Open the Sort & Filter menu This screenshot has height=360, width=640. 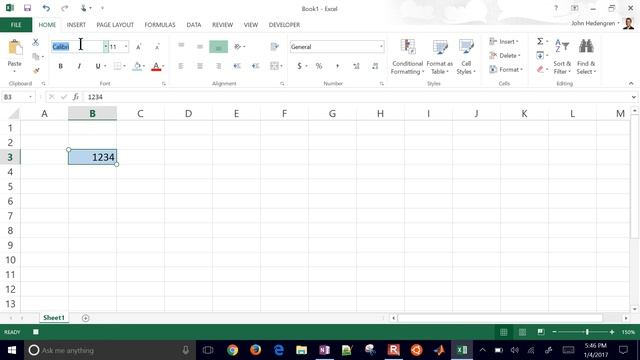[562, 57]
